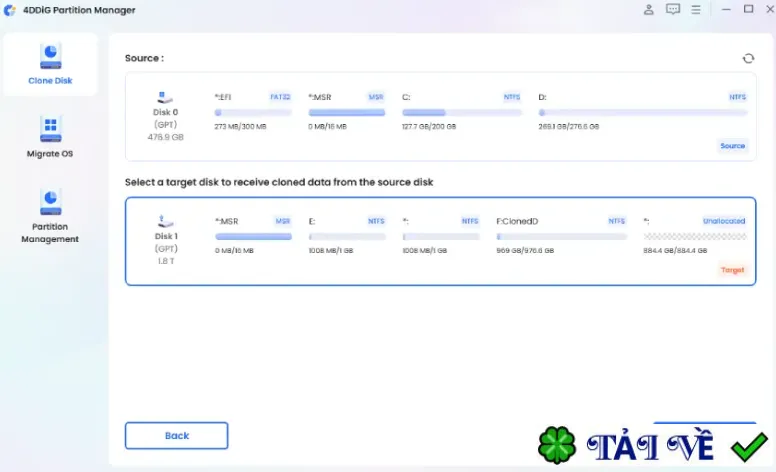Minimize the 4DDiG window

coord(726,9)
